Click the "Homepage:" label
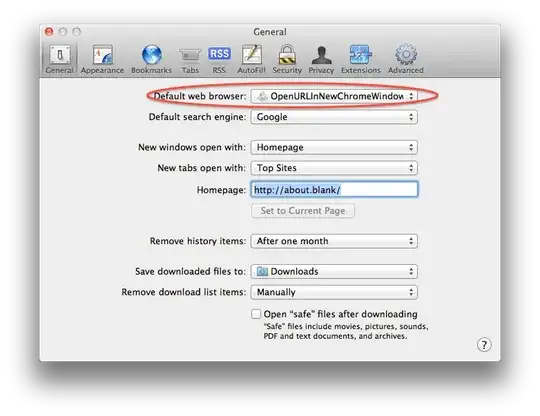Image resolution: width=540 pixels, height=416 pixels. click(x=221, y=190)
